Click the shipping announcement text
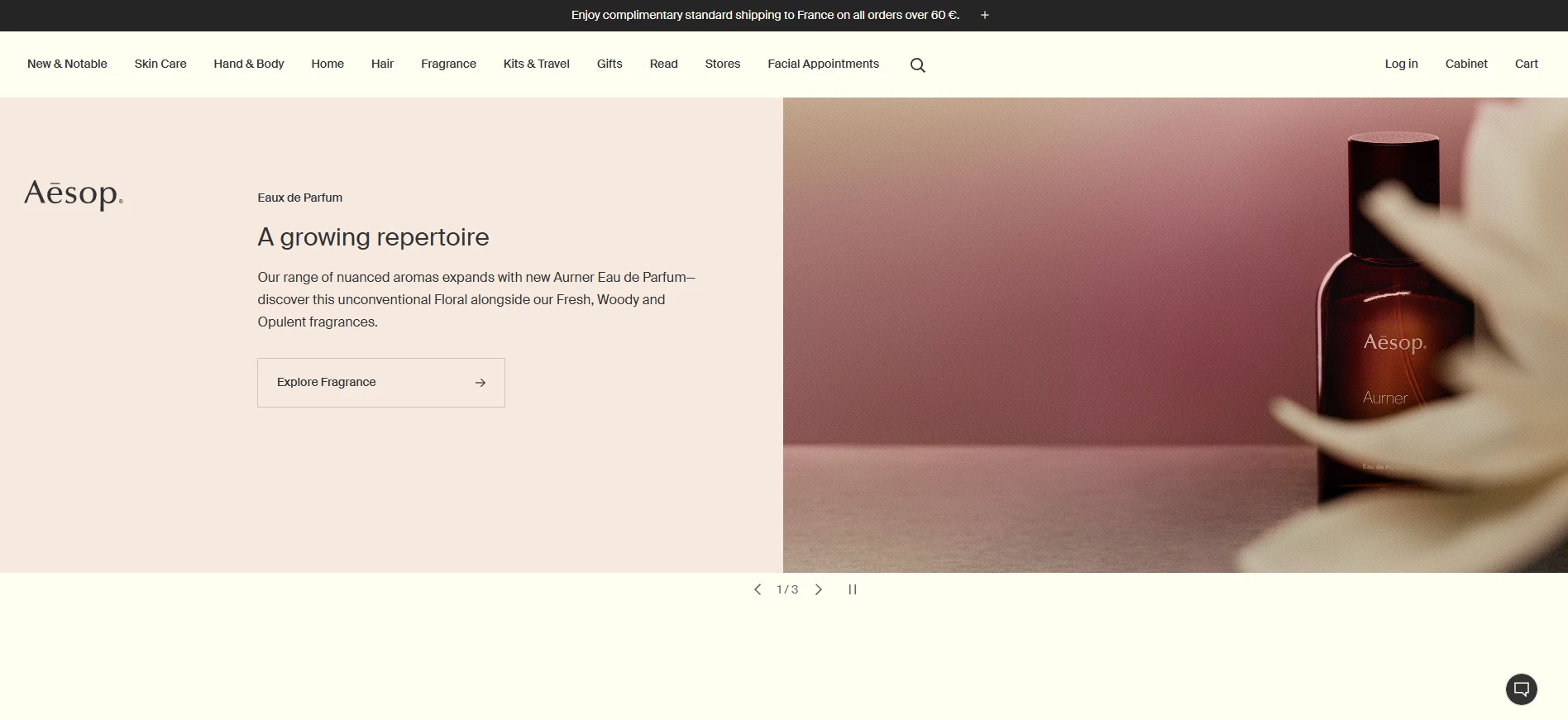 [x=765, y=15]
